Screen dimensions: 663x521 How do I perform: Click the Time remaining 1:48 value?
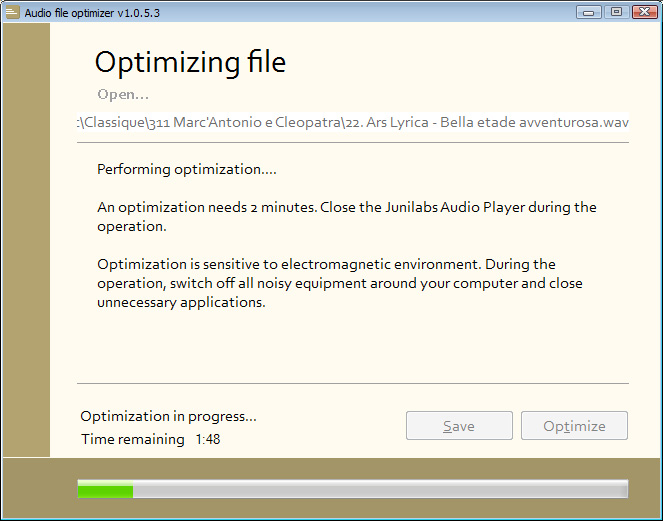[x=208, y=439]
